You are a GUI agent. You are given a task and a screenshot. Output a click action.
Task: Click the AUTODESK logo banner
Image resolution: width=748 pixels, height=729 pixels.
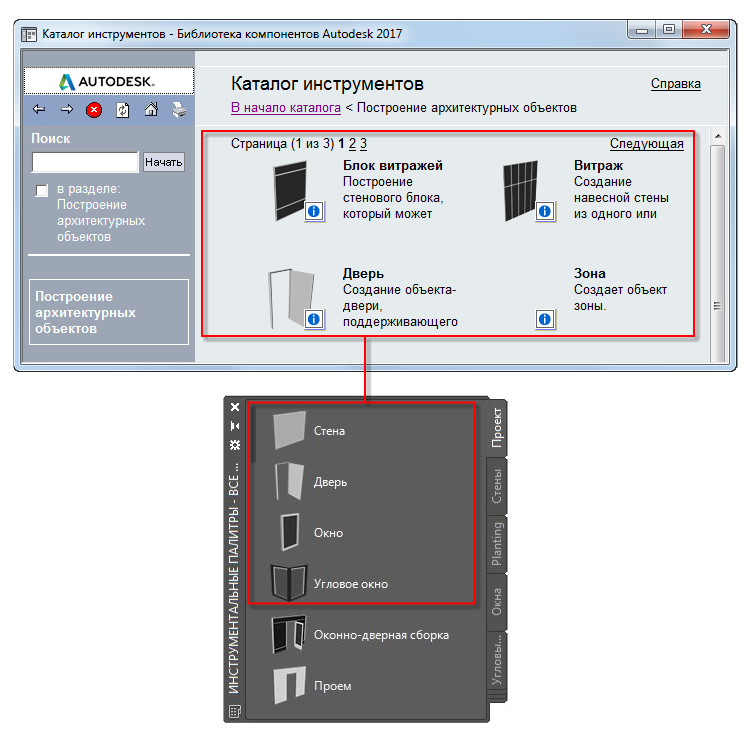pos(109,82)
